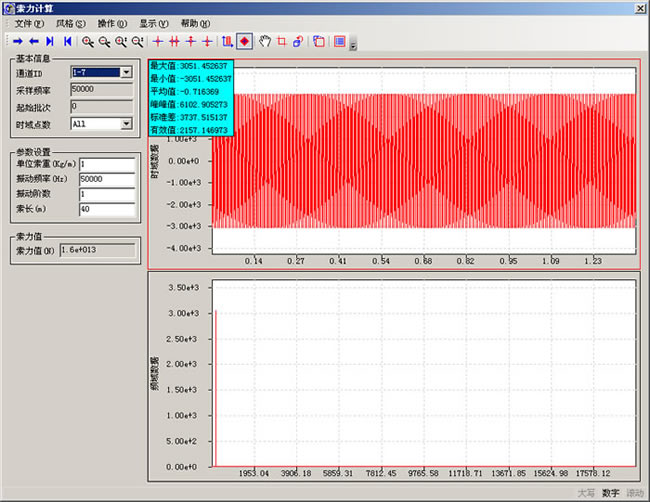The height and width of the screenshot is (502, 650).
Task: Click the blue left arrow icon
Action: coord(34,41)
